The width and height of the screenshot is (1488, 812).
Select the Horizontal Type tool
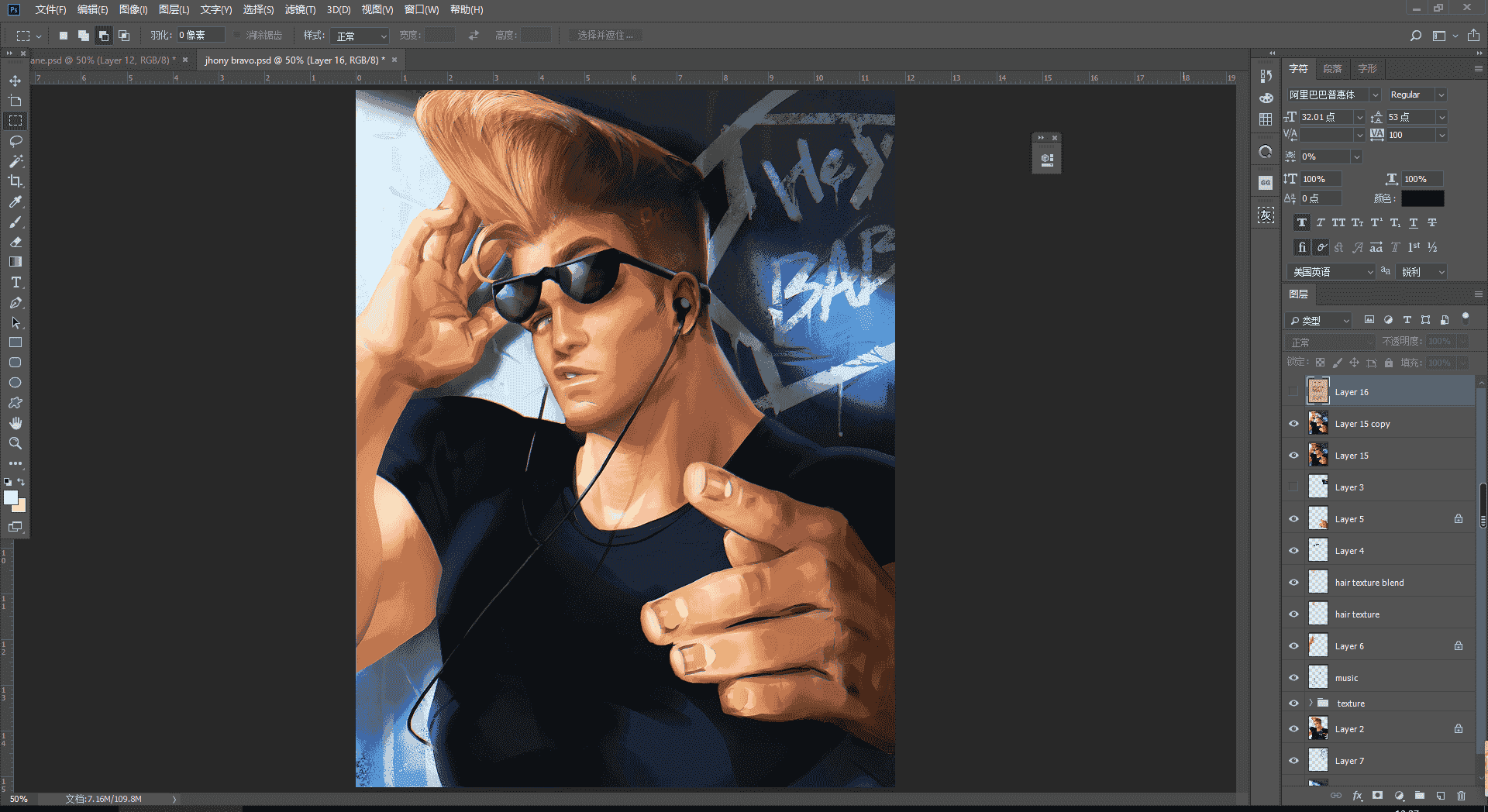[x=15, y=282]
